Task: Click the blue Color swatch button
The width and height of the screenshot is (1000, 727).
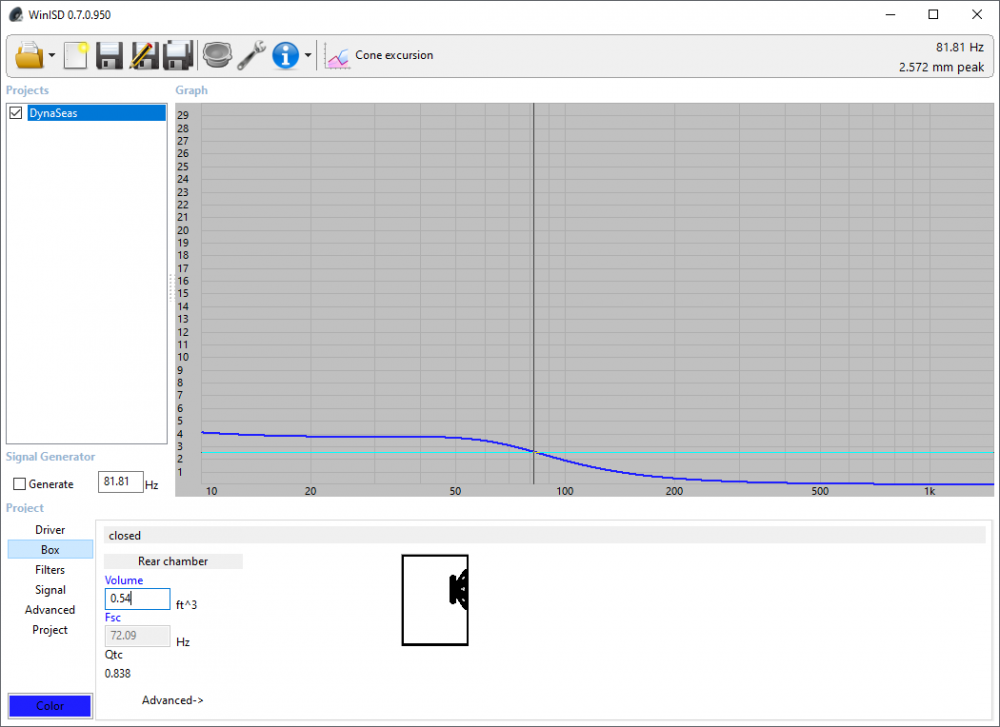Action: [50, 706]
